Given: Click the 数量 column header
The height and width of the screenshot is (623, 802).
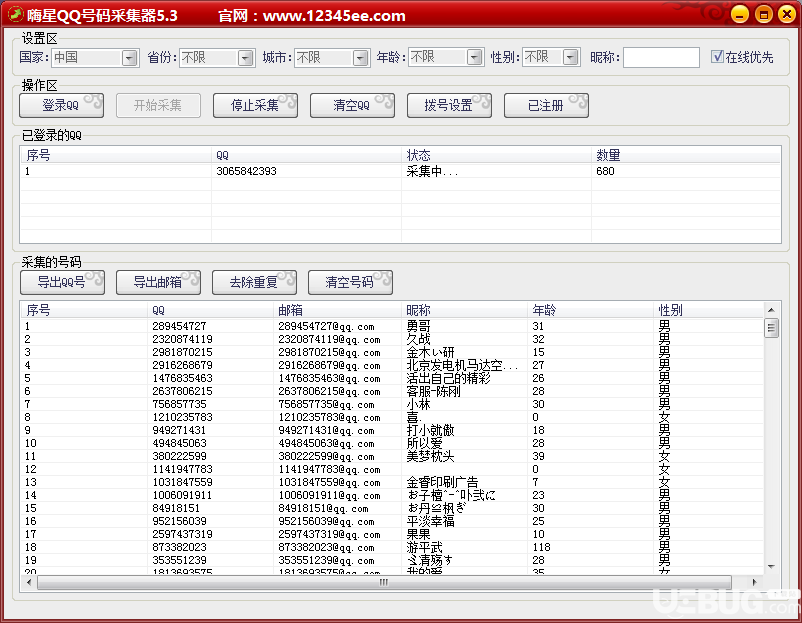Looking at the screenshot, I should [x=686, y=155].
